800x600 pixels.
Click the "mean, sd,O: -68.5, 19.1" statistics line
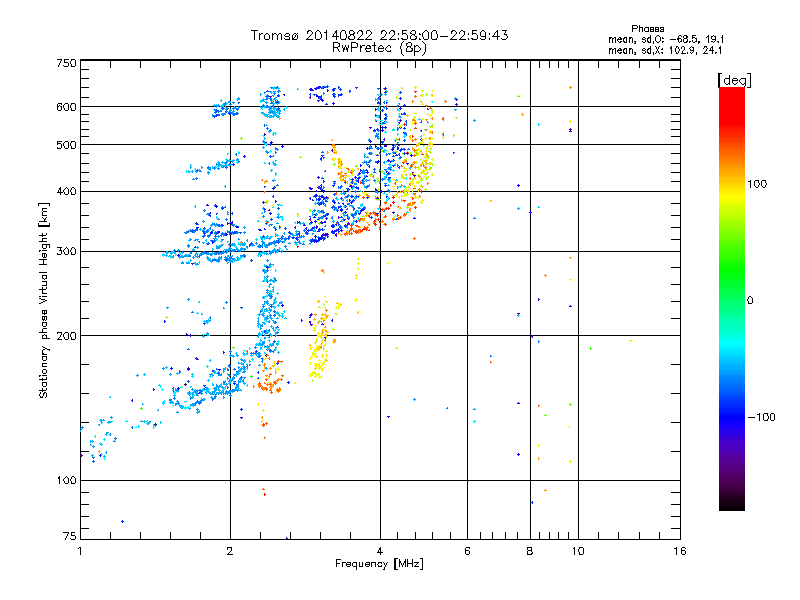point(666,39)
